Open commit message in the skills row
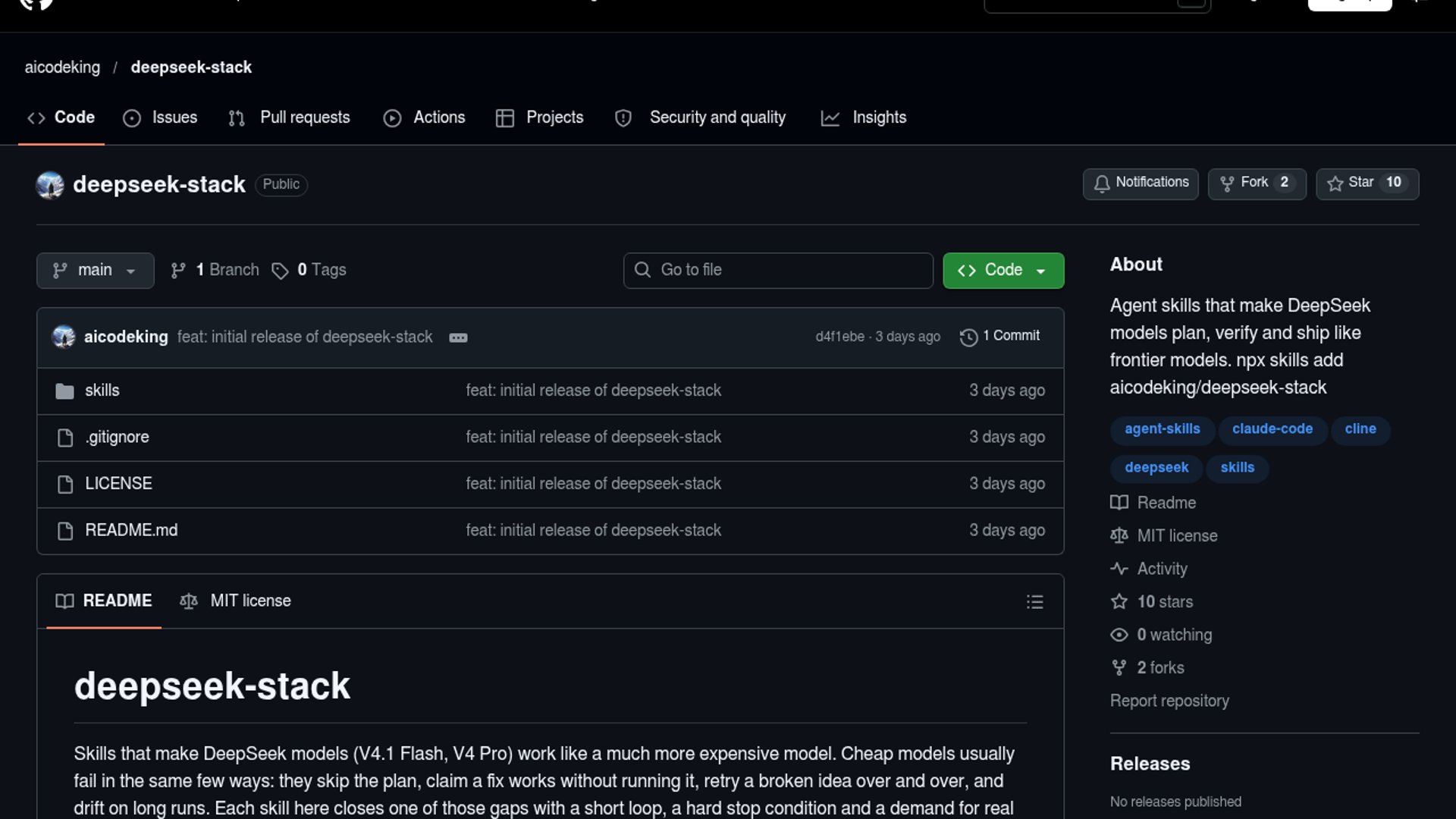This screenshot has height=819, width=1456. tap(593, 391)
